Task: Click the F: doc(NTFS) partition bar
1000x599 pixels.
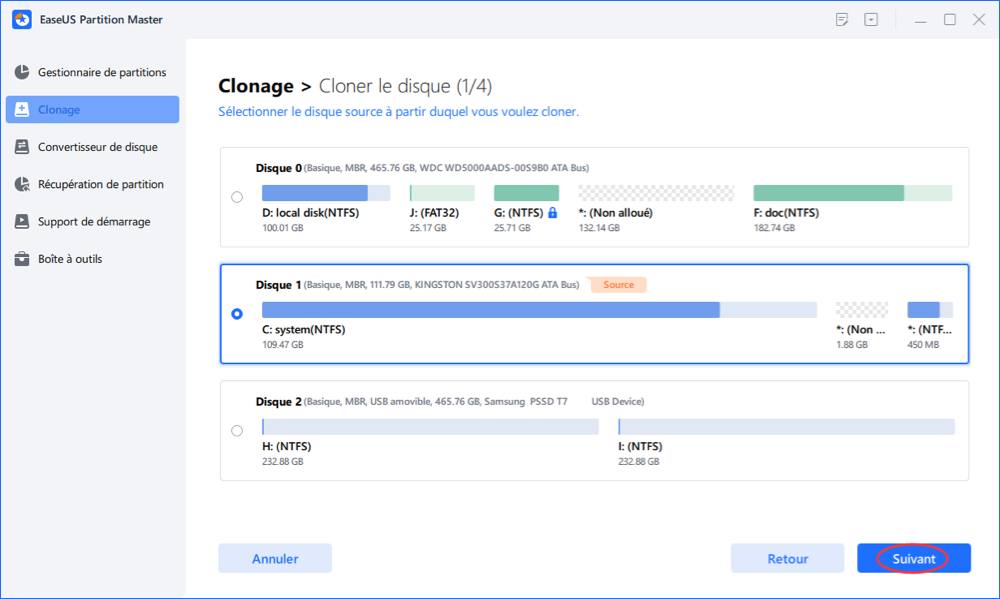Action: (852, 193)
